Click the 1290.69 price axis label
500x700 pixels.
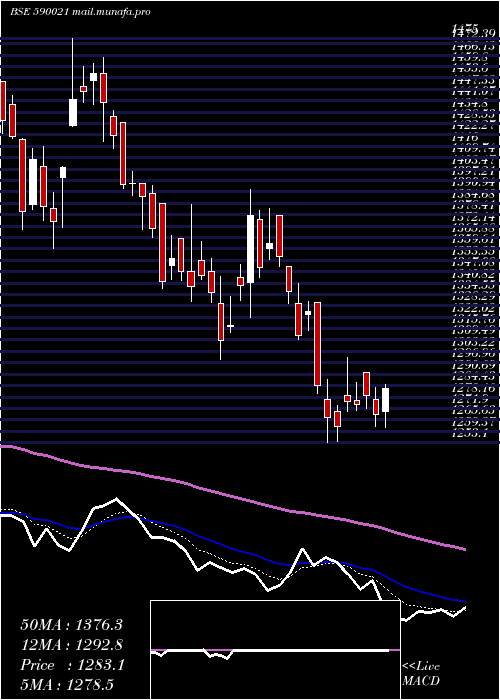coord(472,366)
